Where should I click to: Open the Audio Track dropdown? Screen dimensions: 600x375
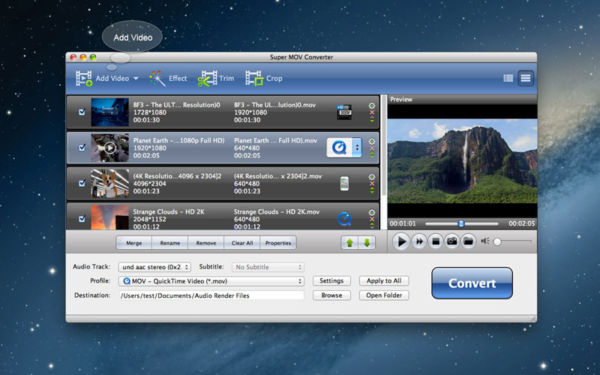[155, 267]
